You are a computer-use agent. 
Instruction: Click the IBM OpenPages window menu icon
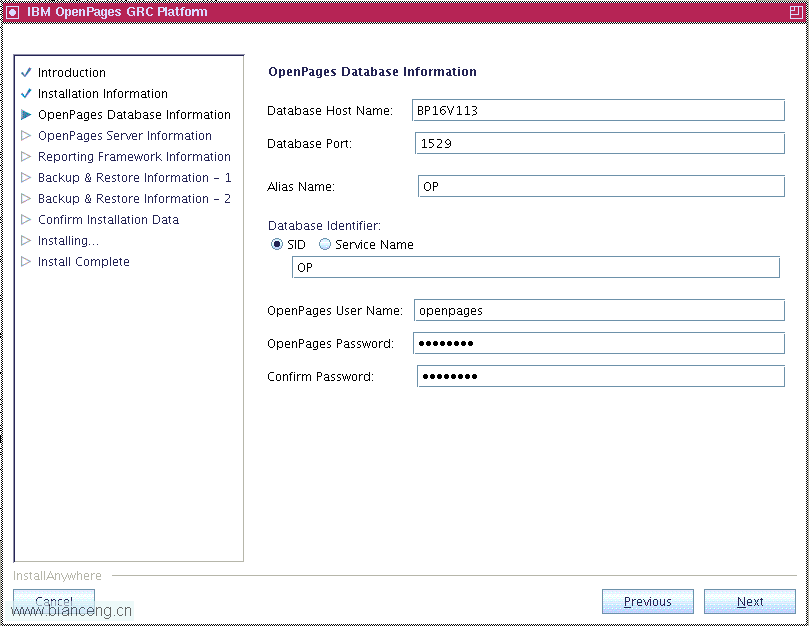(12, 12)
